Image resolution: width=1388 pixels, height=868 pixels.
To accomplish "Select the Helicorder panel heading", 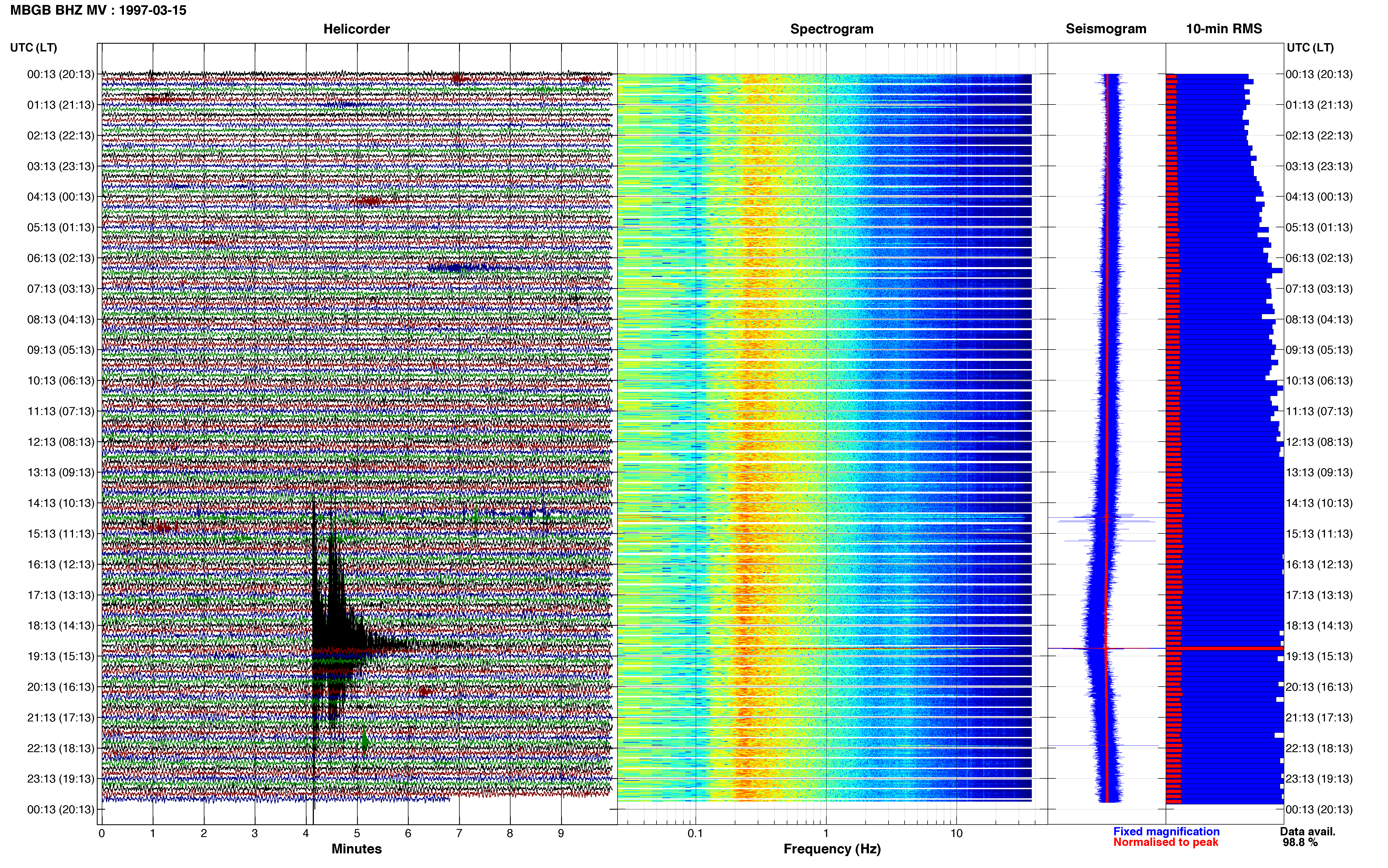I will point(356,29).
